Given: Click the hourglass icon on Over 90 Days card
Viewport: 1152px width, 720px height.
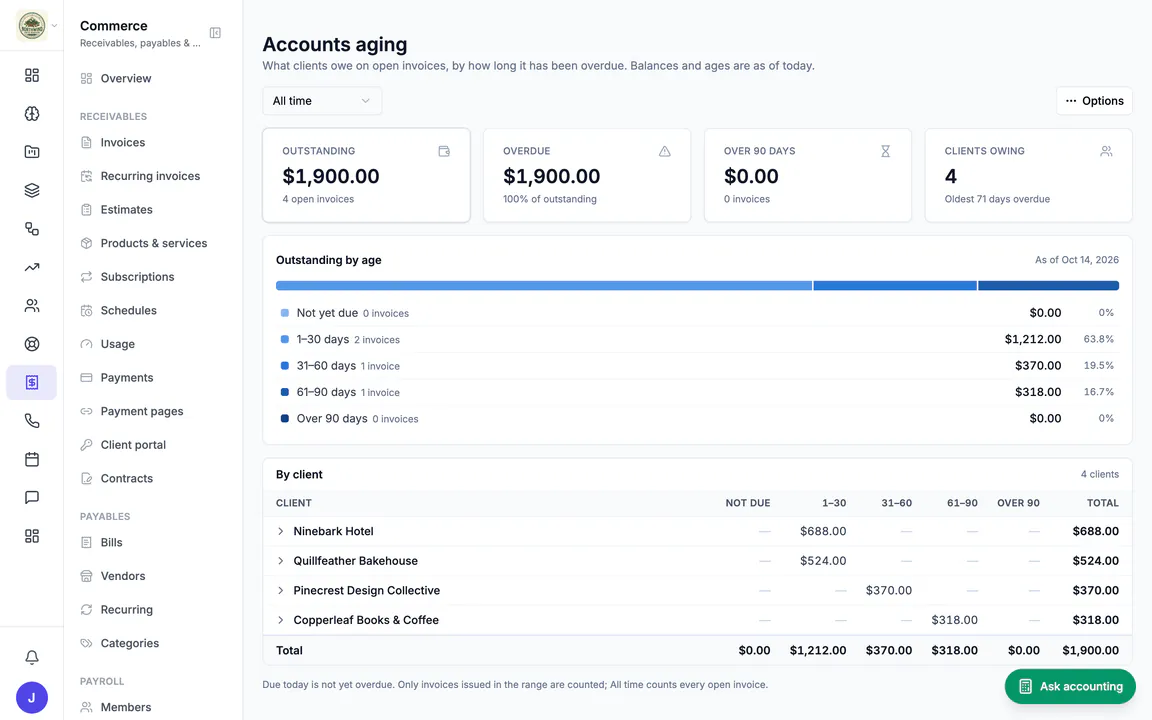Looking at the screenshot, I should pyautogui.click(x=885, y=151).
